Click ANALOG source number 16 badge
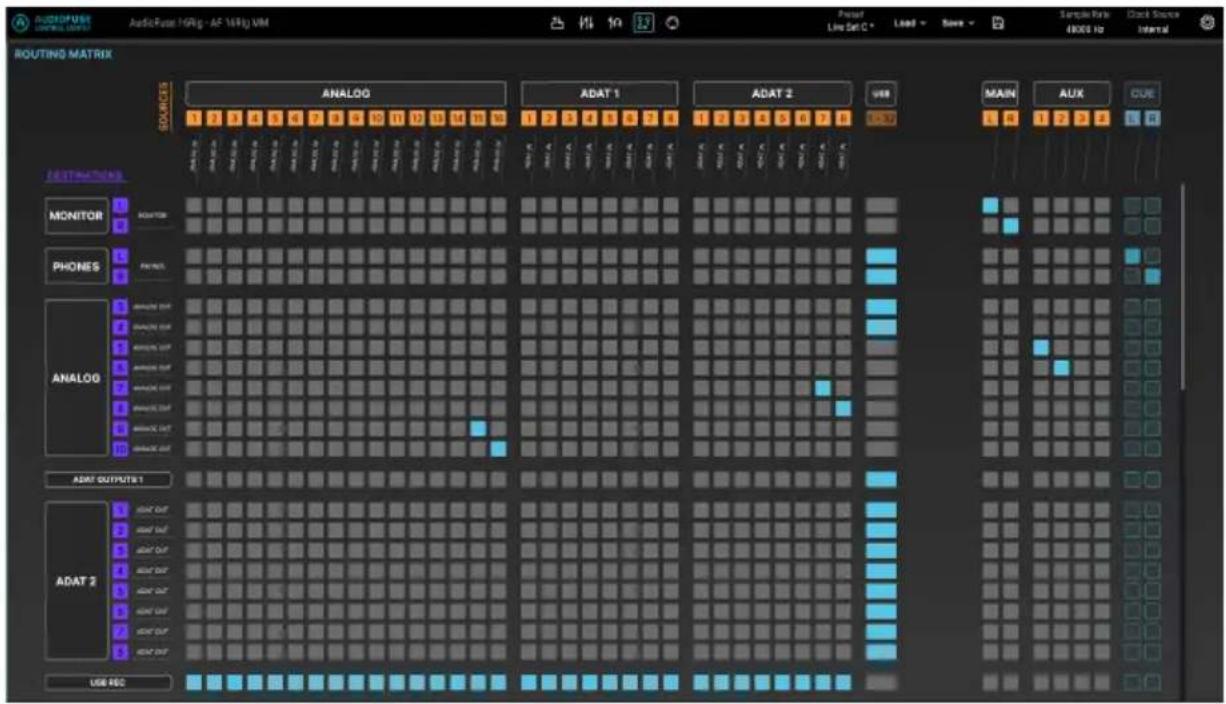The image size is (1226, 704). click(498, 119)
